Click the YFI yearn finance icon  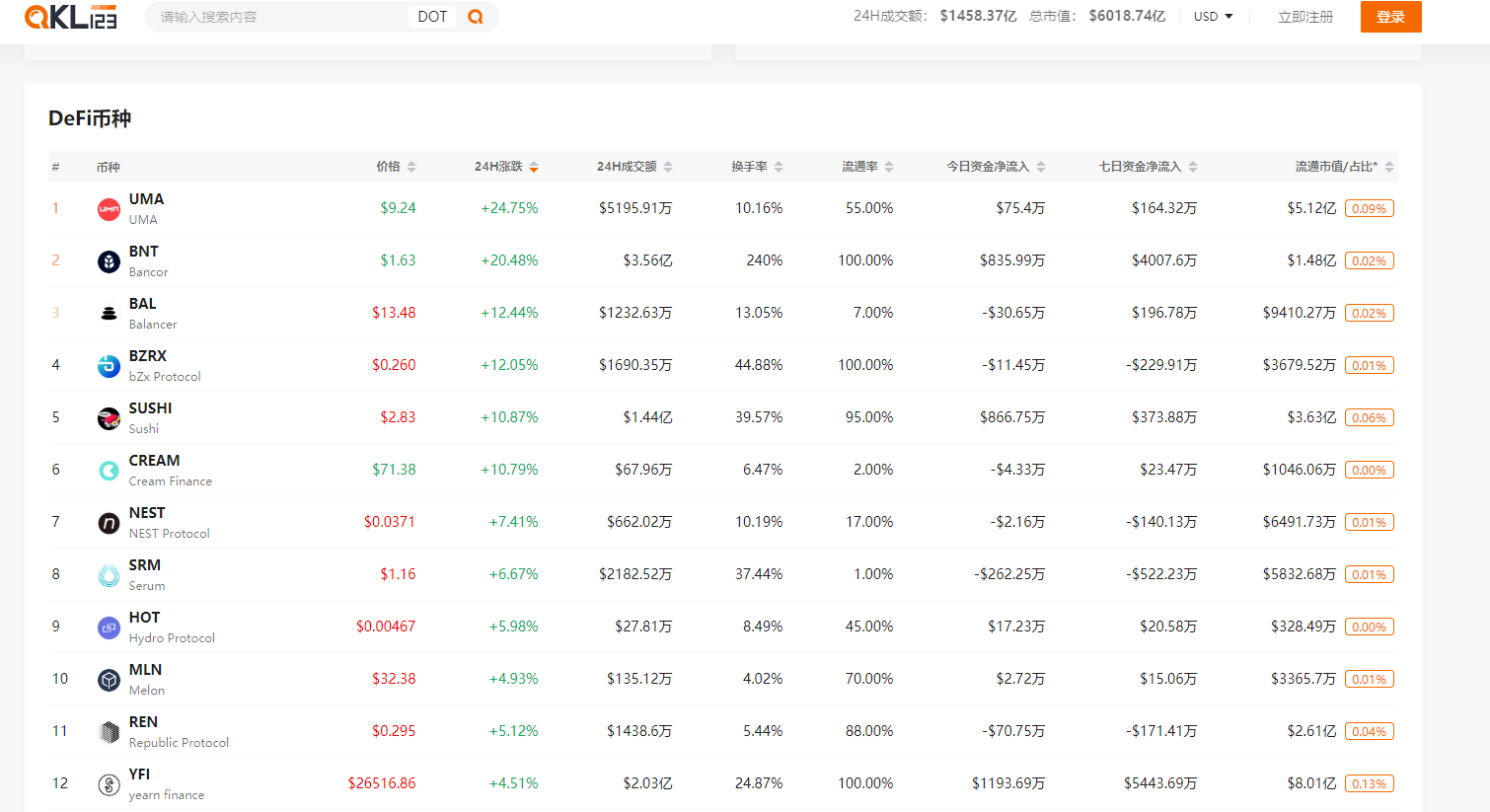109,783
